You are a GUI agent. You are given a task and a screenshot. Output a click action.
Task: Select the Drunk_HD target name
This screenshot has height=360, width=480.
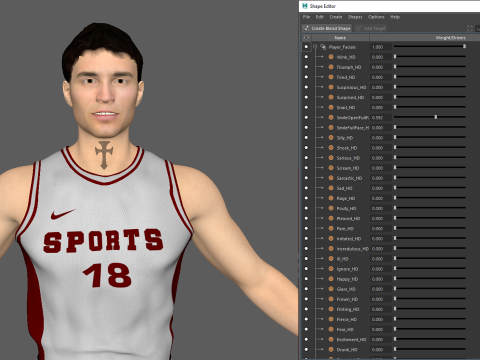click(347, 350)
